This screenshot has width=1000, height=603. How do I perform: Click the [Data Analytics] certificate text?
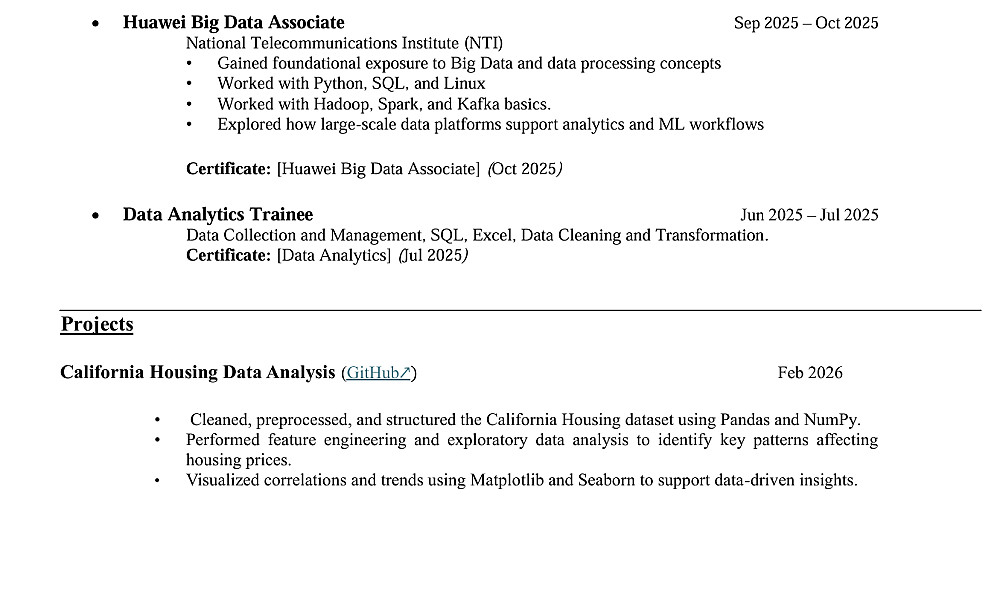tap(333, 256)
